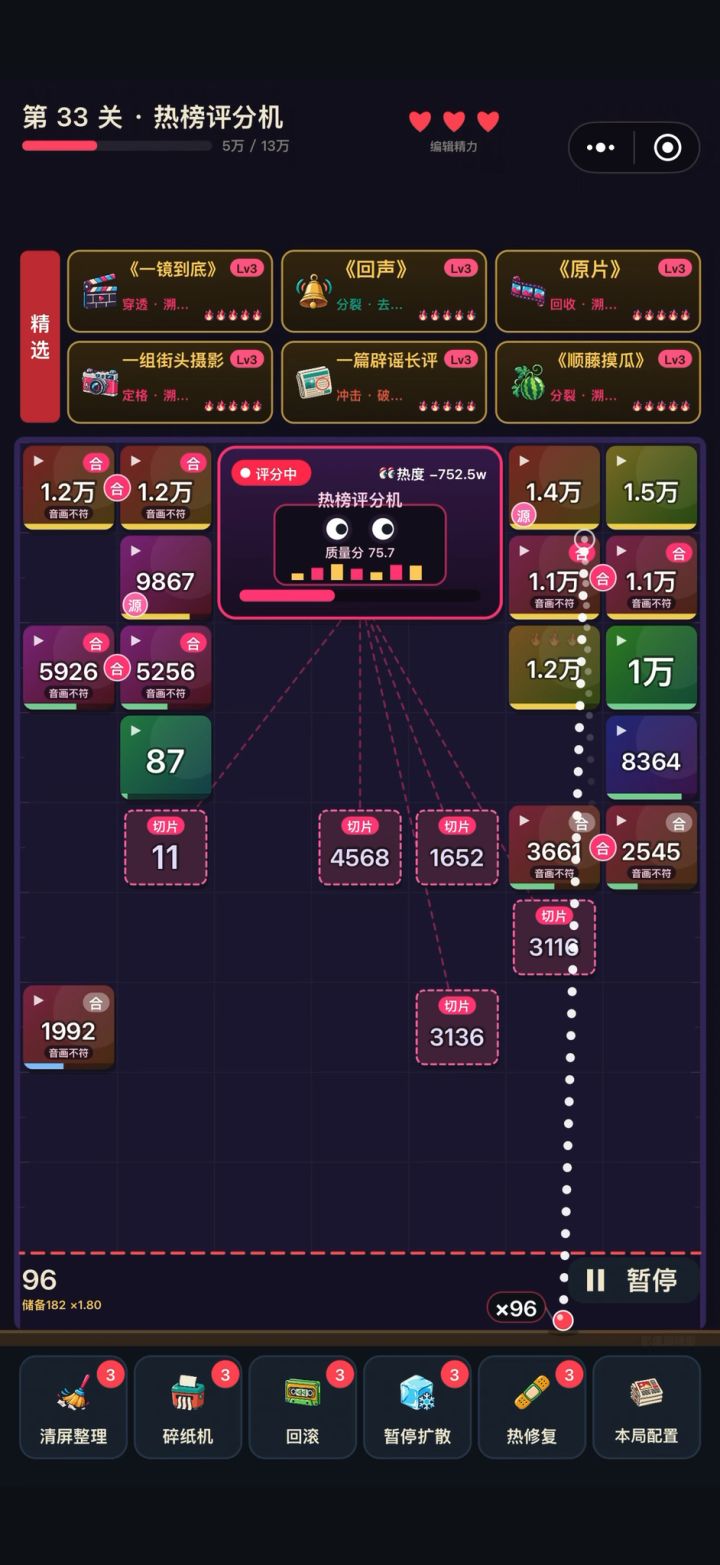Tap the green 87 block

pyautogui.click(x=166, y=757)
